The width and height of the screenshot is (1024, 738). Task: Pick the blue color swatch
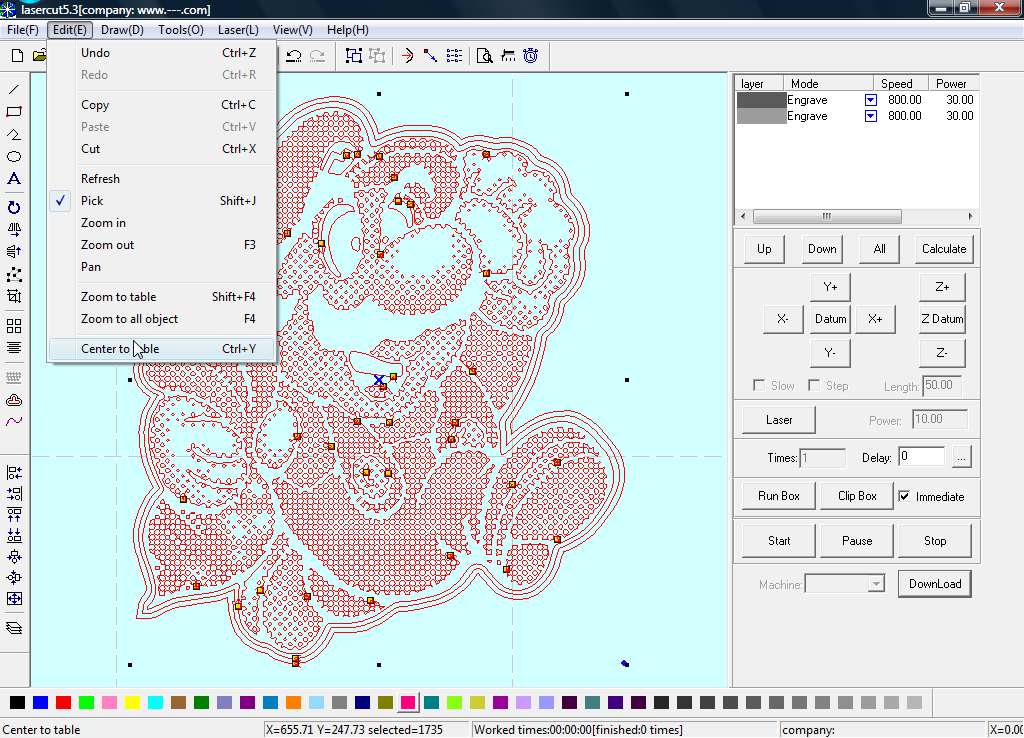click(40, 703)
